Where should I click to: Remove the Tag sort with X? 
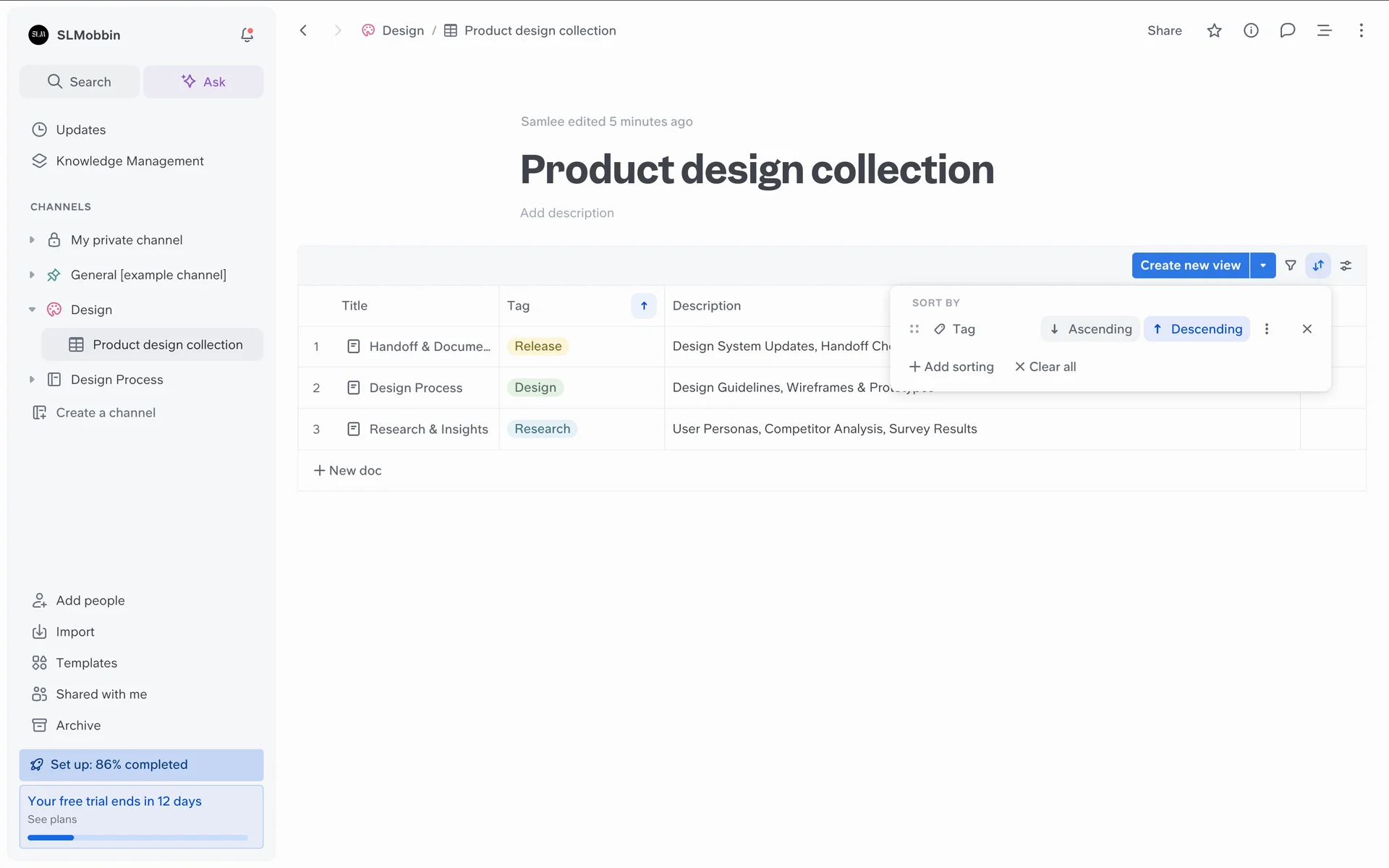point(1307,329)
